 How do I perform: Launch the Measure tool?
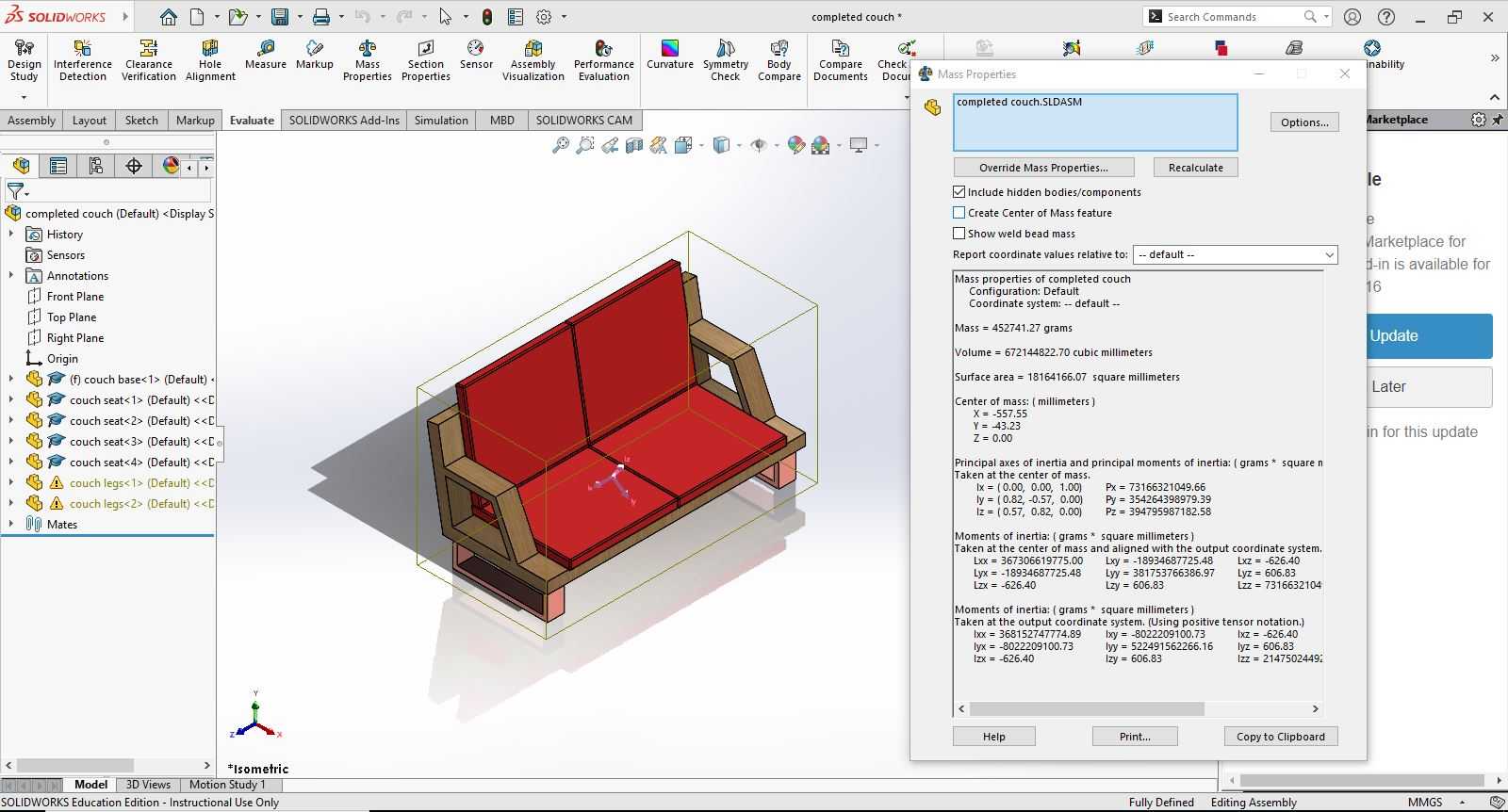point(266,55)
